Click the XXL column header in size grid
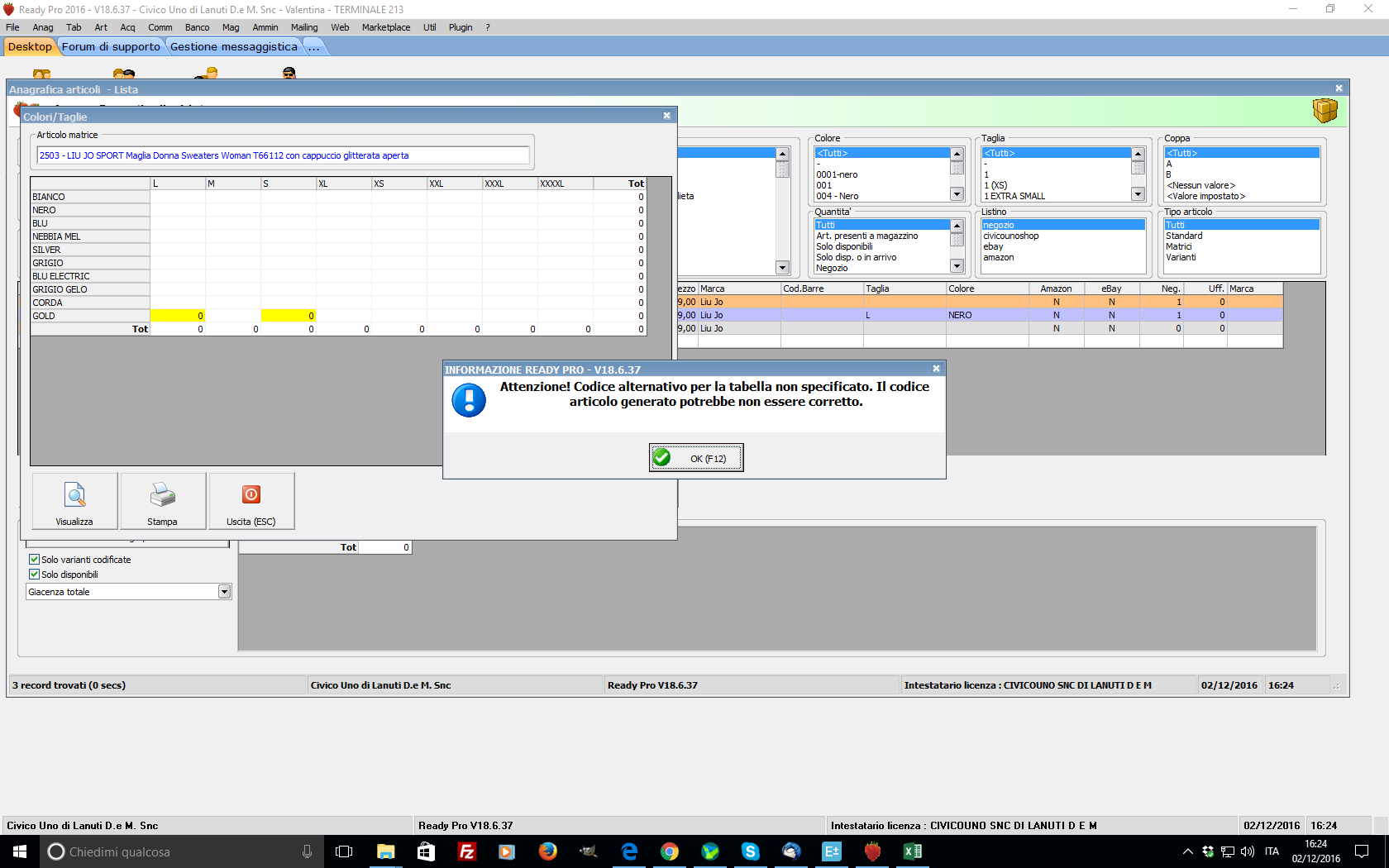1389x868 pixels. (x=454, y=184)
